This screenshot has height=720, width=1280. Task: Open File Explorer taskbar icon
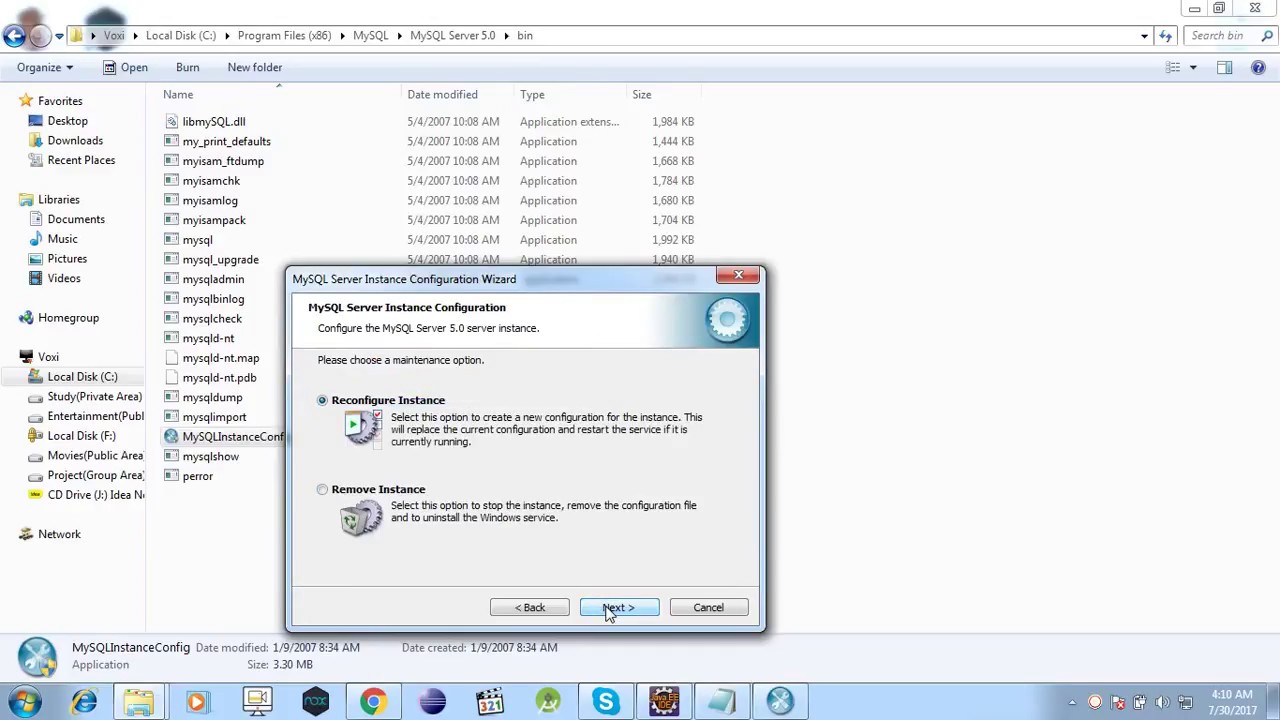(x=139, y=702)
